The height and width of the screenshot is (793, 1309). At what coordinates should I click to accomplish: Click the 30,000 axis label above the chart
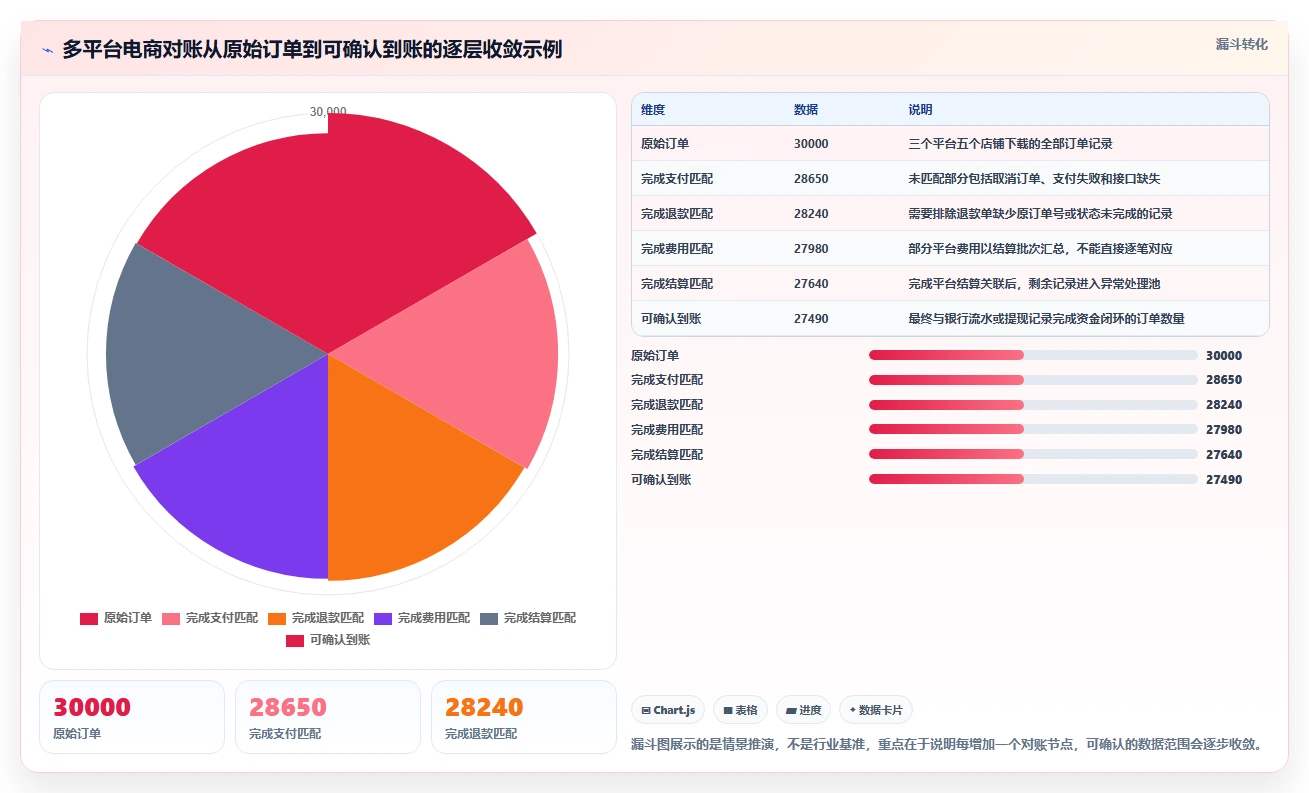click(x=328, y=112)
